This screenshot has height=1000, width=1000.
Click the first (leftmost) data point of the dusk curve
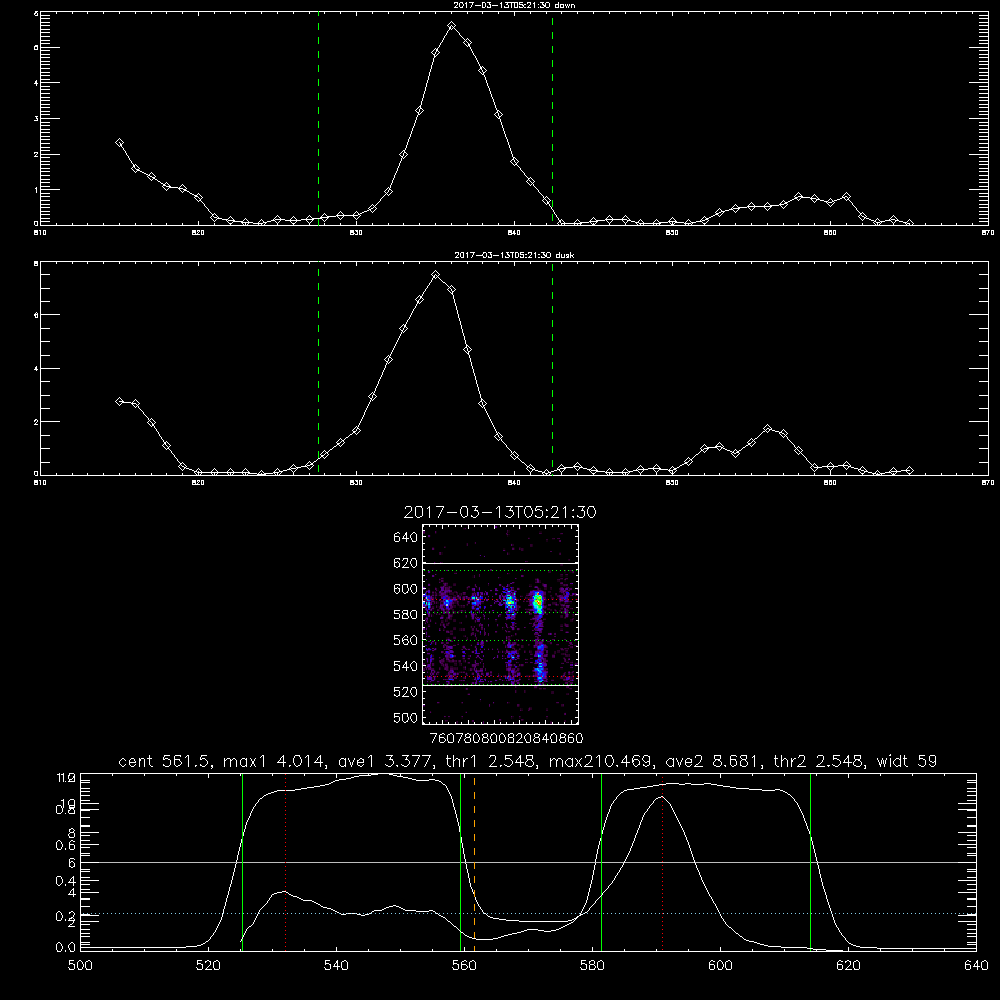click(x=119, y=401)
